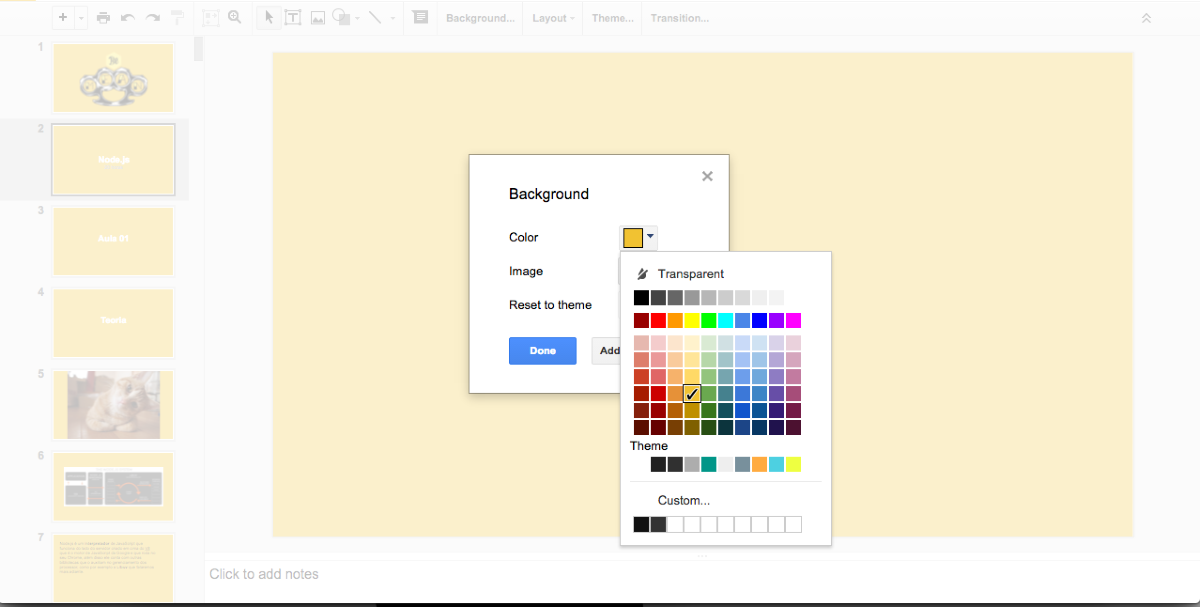Viewport: 1200px width, 607px height.
Task: Click the 'Reset to theme' label
Action: click(550, 305)
